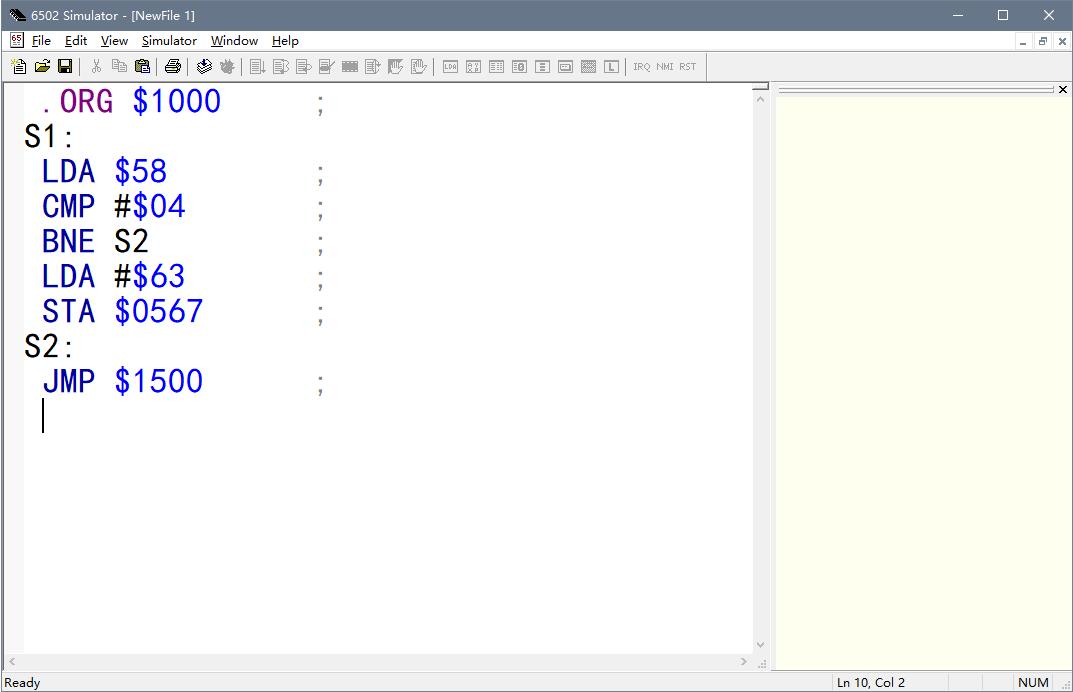Assemble the source code
This screenshot has height=692, width=1073.
205,66
